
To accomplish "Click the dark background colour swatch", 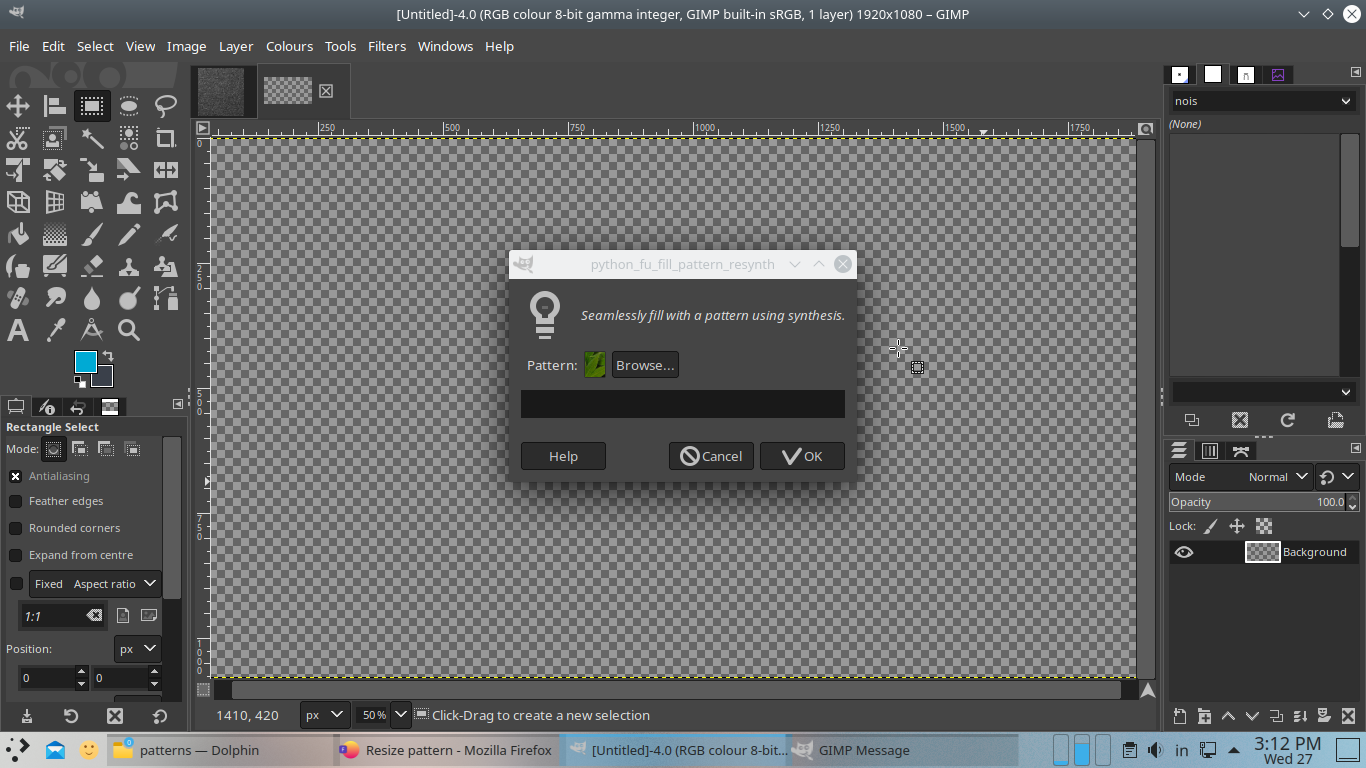I will coord(103,377).
